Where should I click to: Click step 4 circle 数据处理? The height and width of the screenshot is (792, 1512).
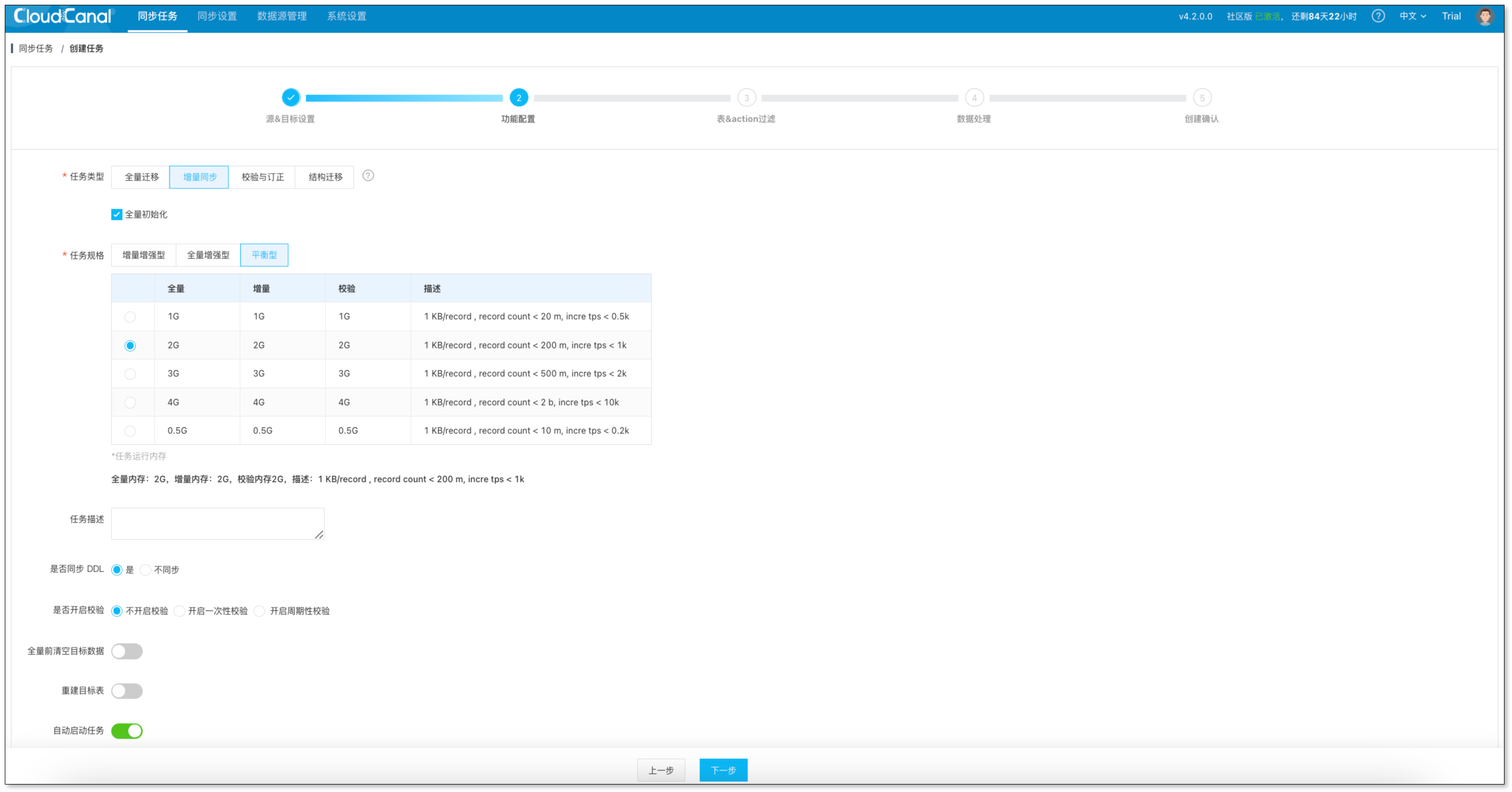(x=974, y=98)
